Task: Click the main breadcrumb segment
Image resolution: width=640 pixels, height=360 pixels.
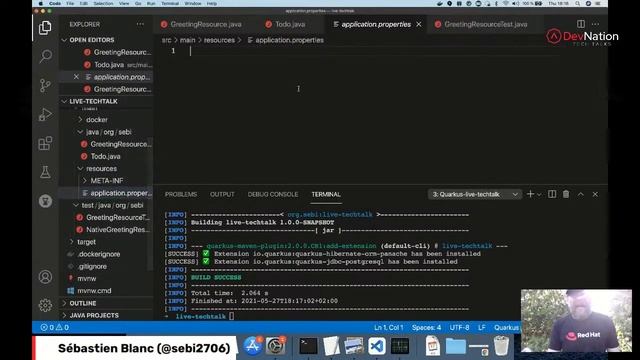Action: (x=187, y=40)
